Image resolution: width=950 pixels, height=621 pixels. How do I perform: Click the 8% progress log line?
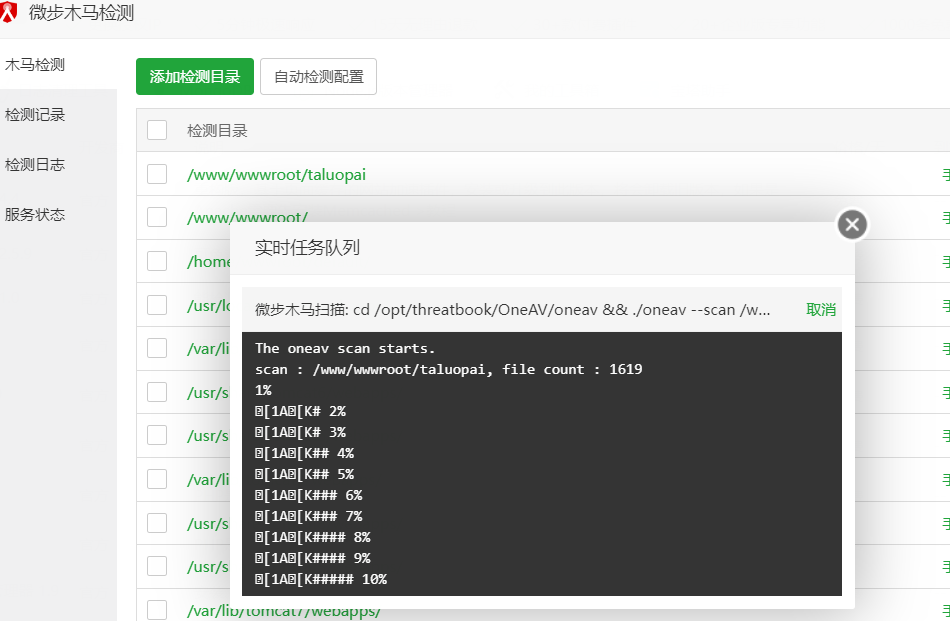pyautogui.click(x=313, y=537)
